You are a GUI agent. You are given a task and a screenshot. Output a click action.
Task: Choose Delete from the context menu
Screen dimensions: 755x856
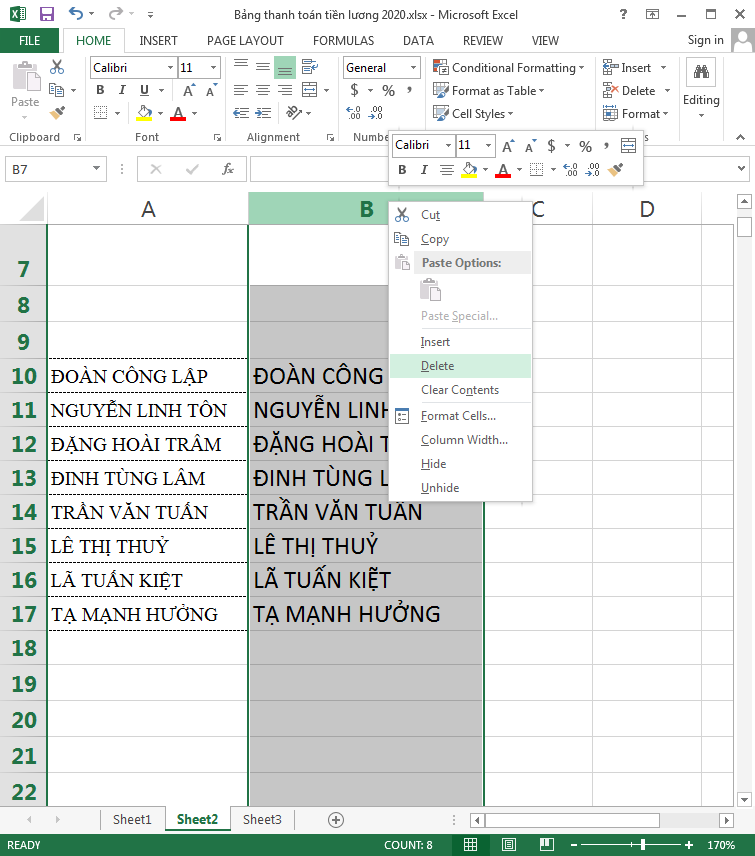click(437, 366)
